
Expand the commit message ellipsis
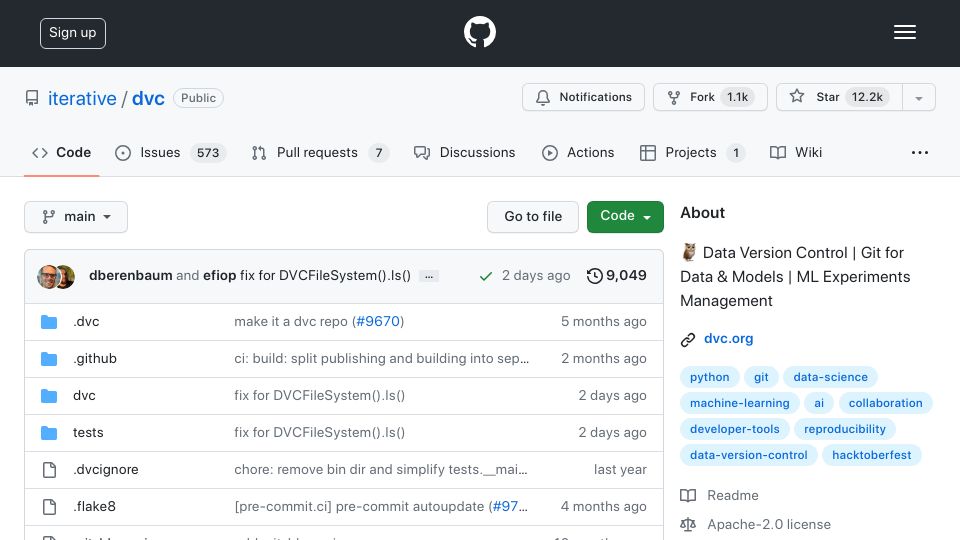pos(429,277)
